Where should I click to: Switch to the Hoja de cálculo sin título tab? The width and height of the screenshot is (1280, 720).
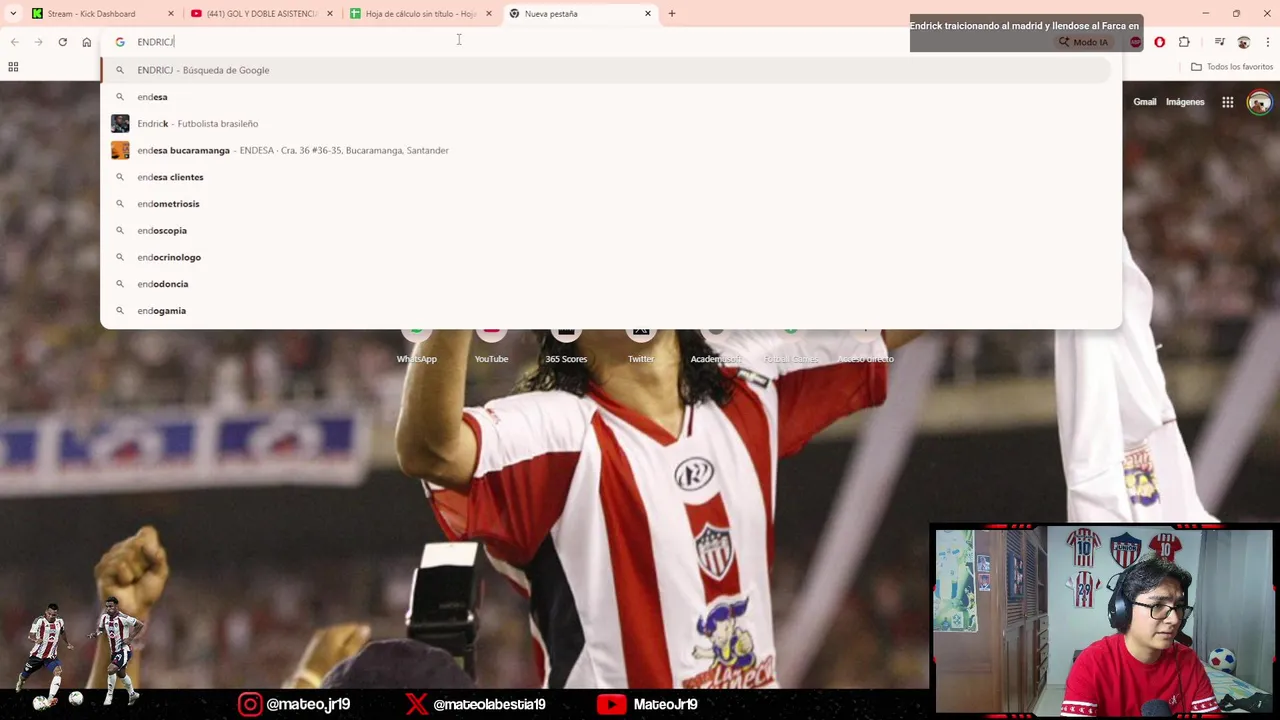pos(420,14)
